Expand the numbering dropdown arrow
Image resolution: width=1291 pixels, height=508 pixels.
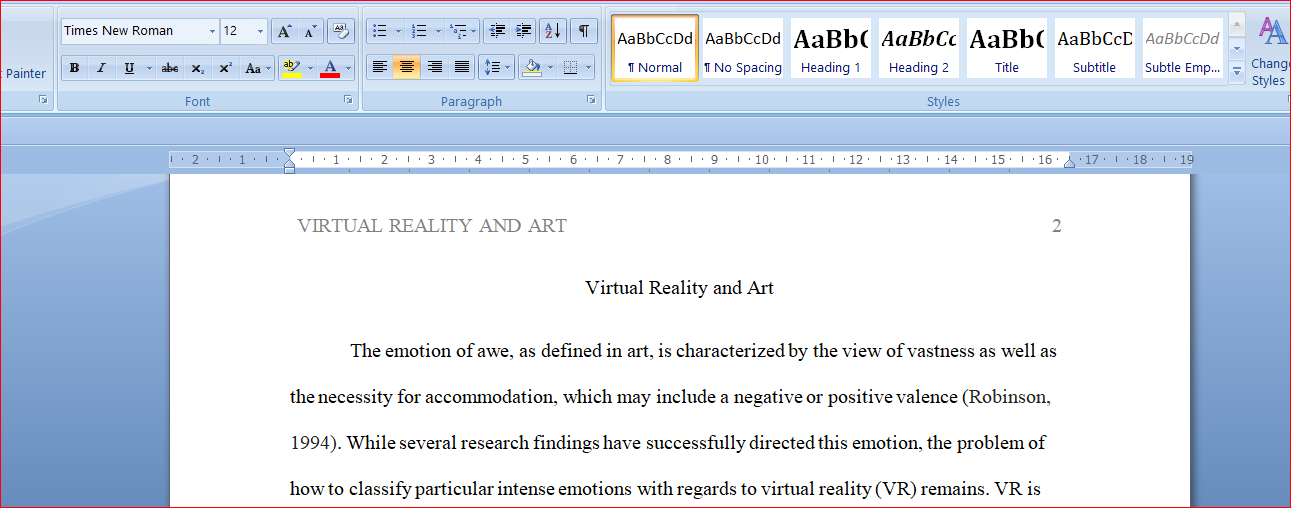point(437,31)
